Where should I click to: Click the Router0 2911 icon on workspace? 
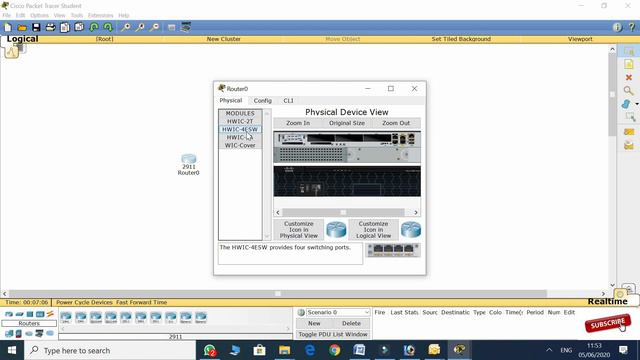(x=189, y=159)
